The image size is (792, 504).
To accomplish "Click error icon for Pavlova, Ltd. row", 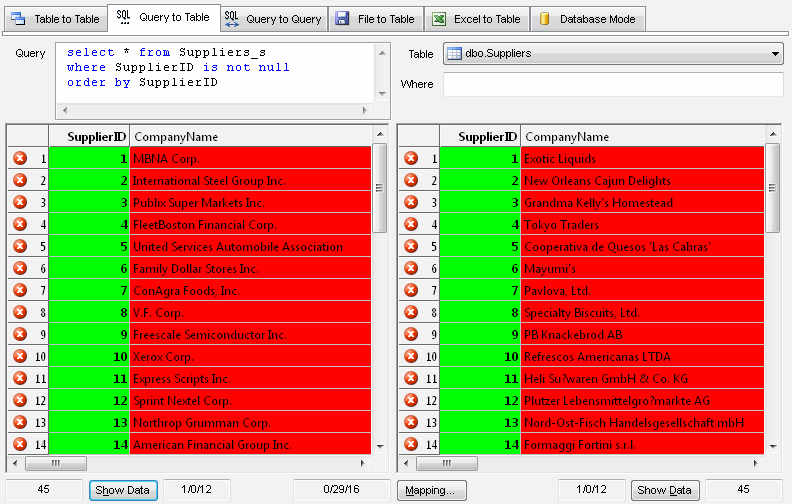I will [411, 290].
